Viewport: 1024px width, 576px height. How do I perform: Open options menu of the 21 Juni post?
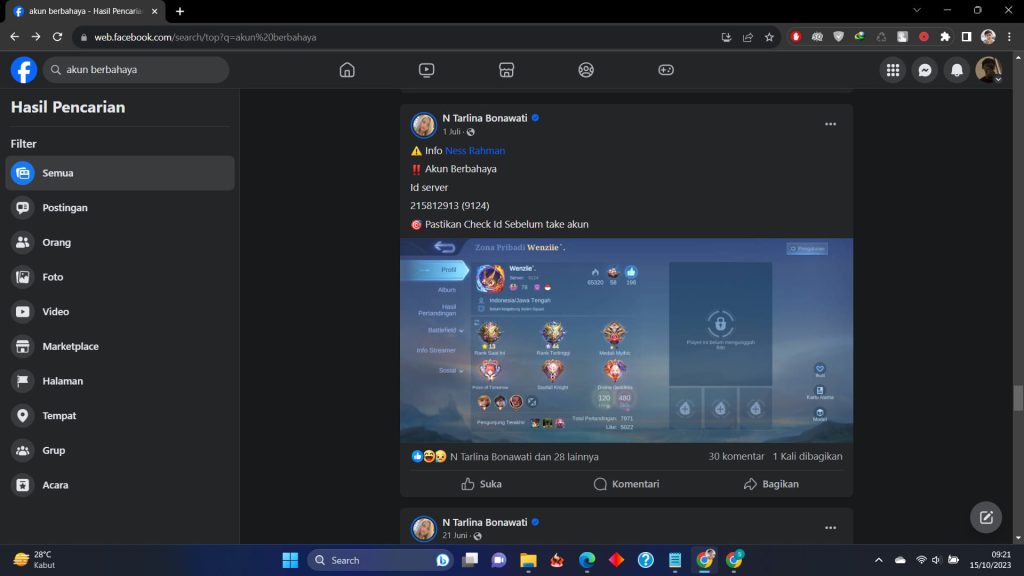[830, 528]
